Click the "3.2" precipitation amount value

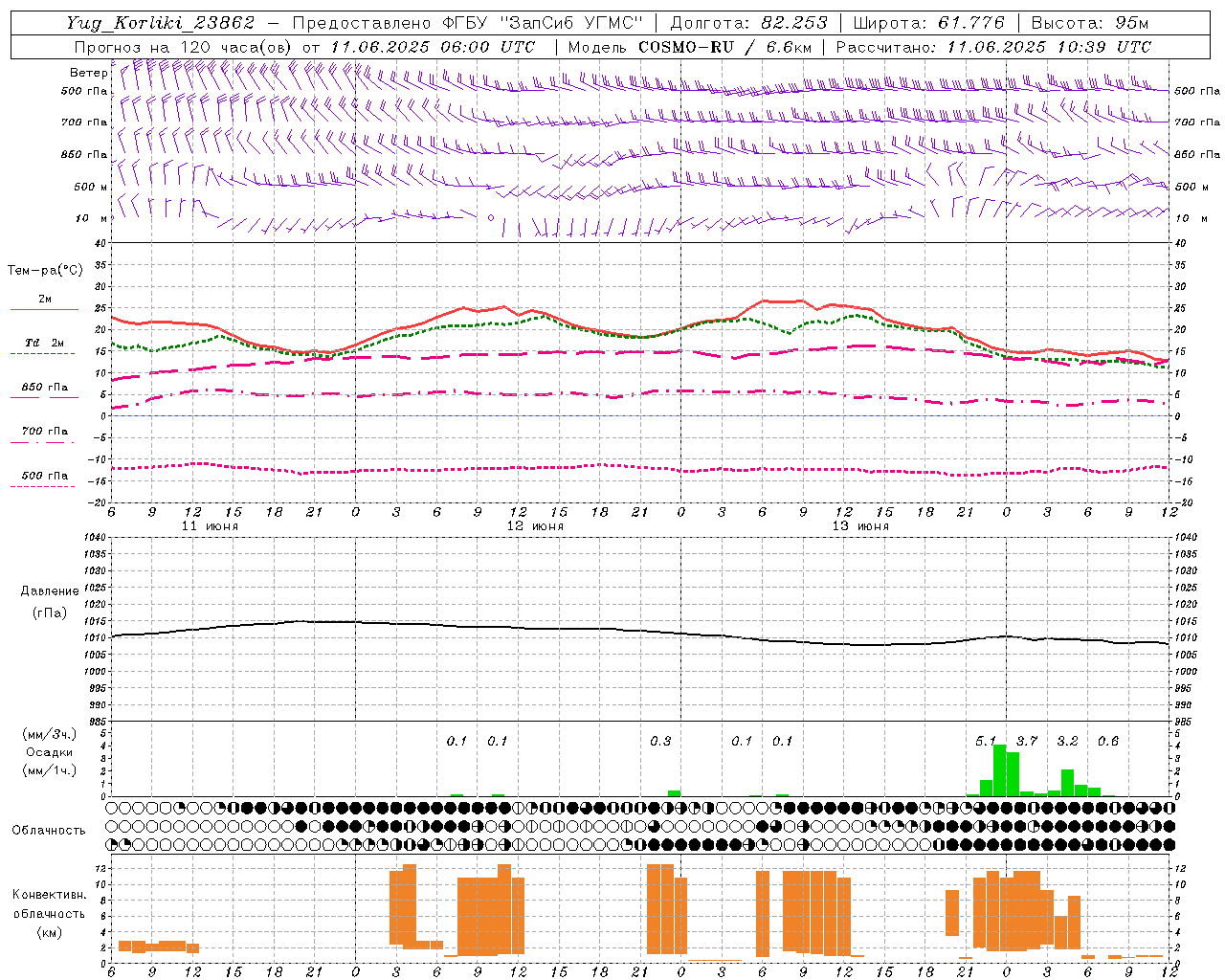point(1067,742)
